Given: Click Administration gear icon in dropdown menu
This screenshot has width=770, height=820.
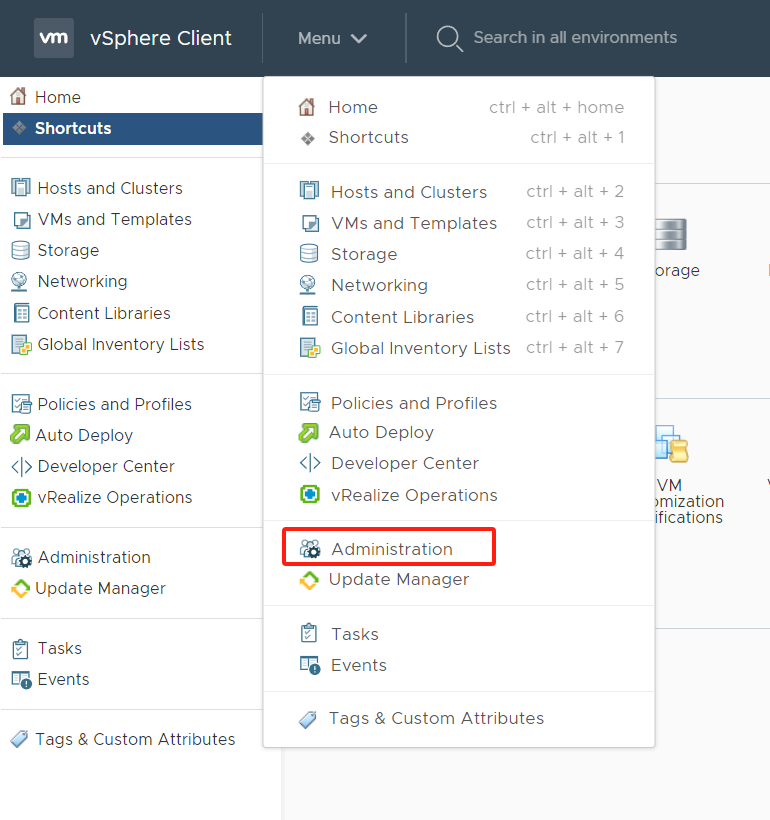Looking at the screenshot, I should [310, 549].
